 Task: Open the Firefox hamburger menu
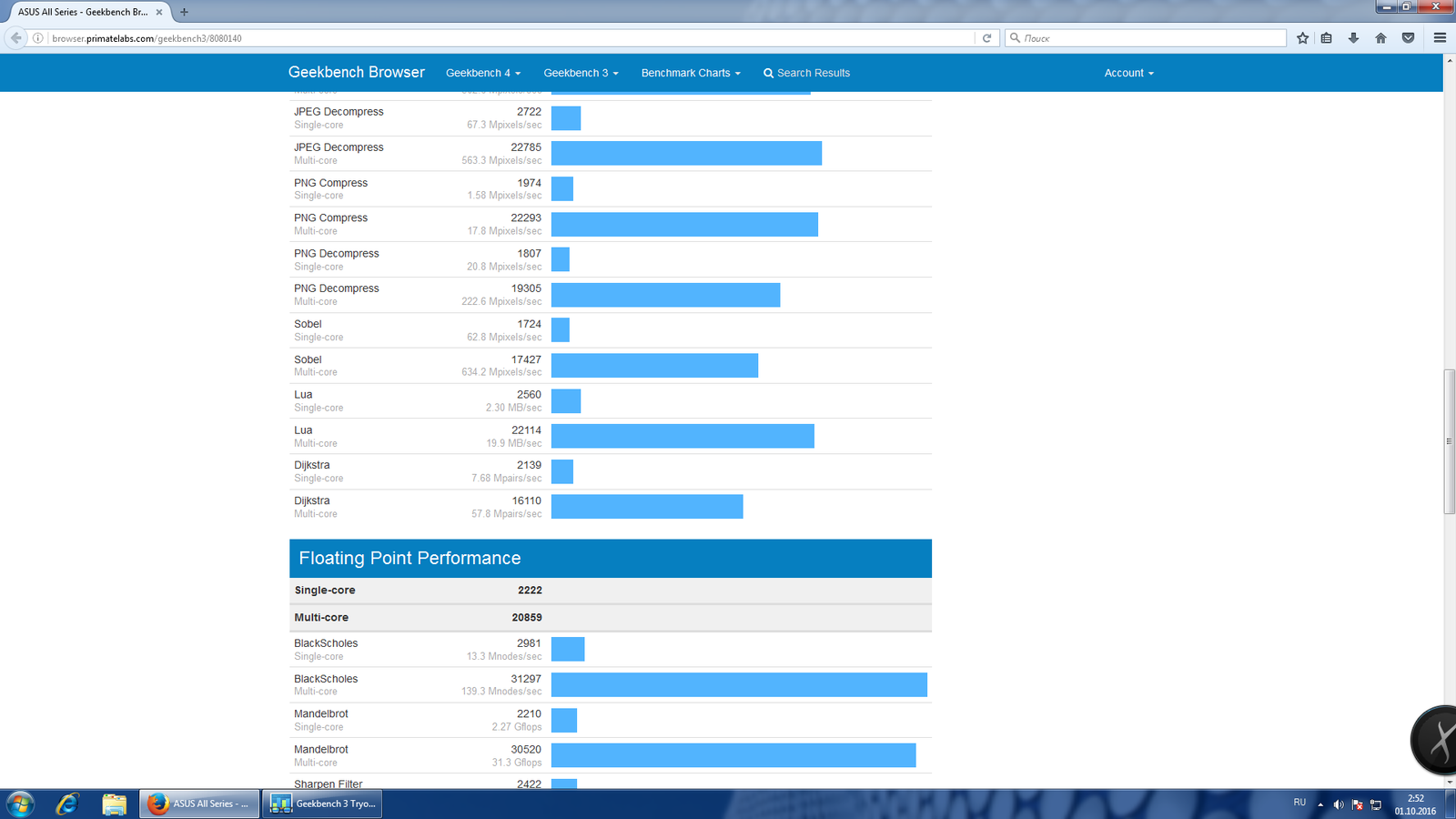(x=1440, y=38)
